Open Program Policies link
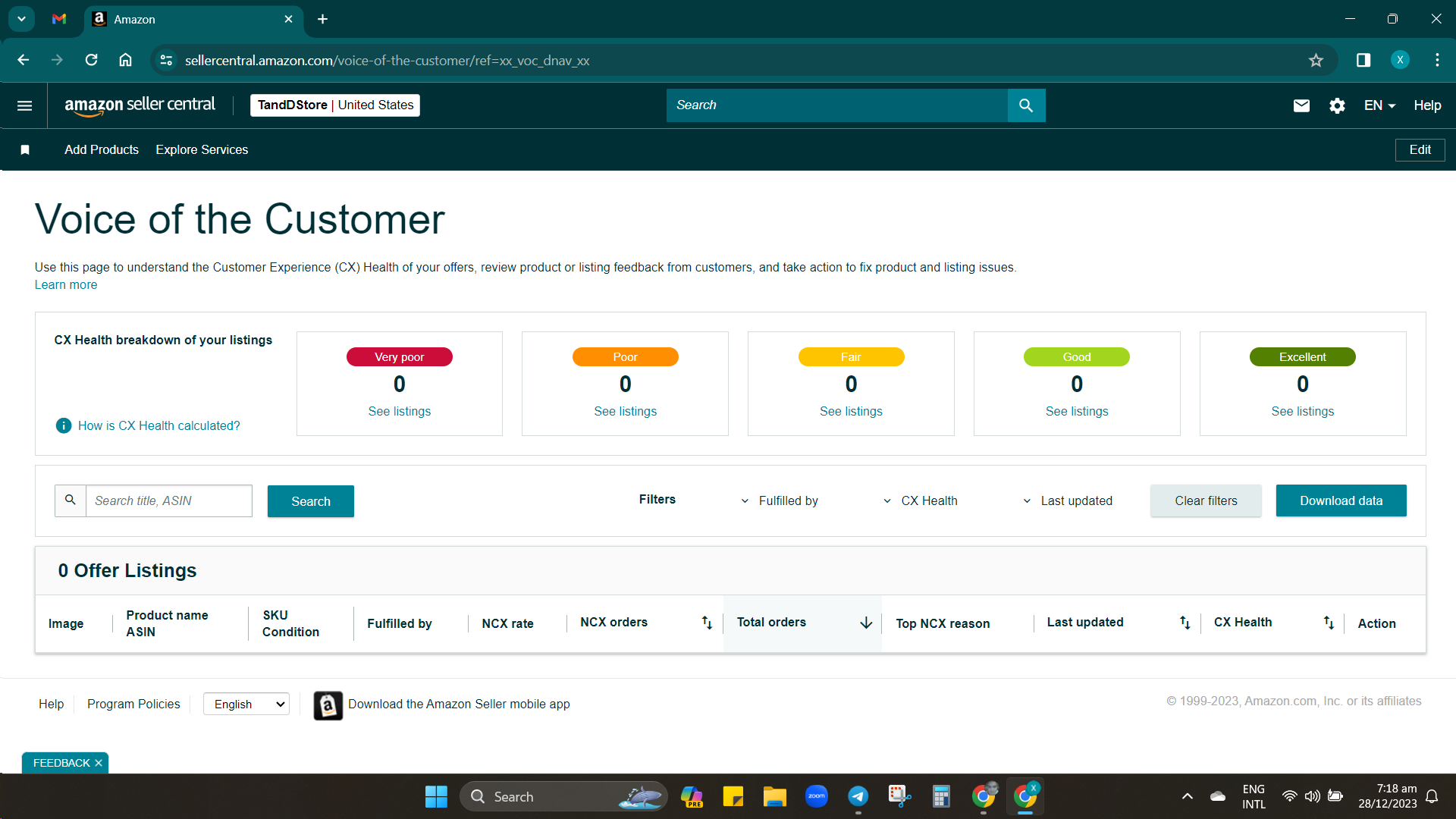 pos(133,704)
